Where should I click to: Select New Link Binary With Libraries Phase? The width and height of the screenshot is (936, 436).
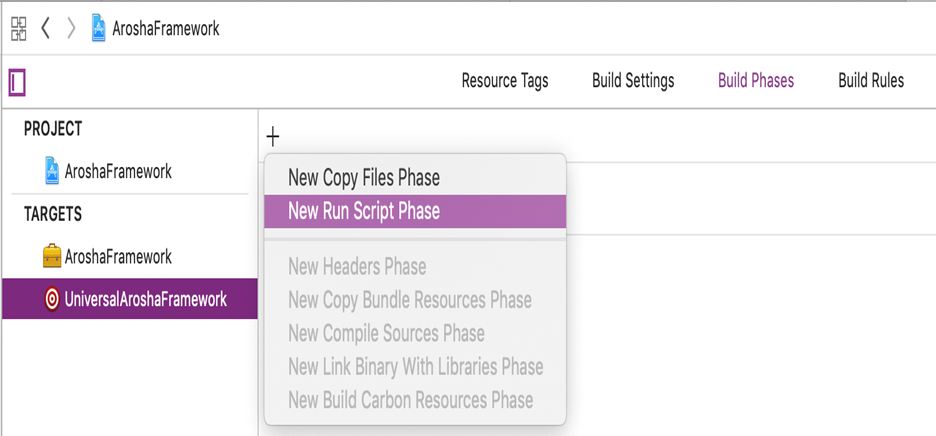click(415, 366)
